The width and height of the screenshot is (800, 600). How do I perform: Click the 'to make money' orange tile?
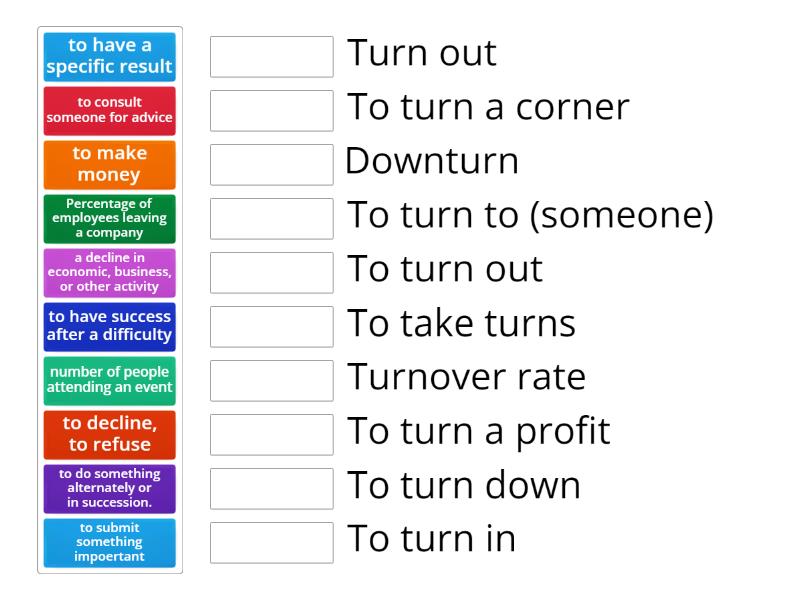pyautogui.click(x=110, y=165)
